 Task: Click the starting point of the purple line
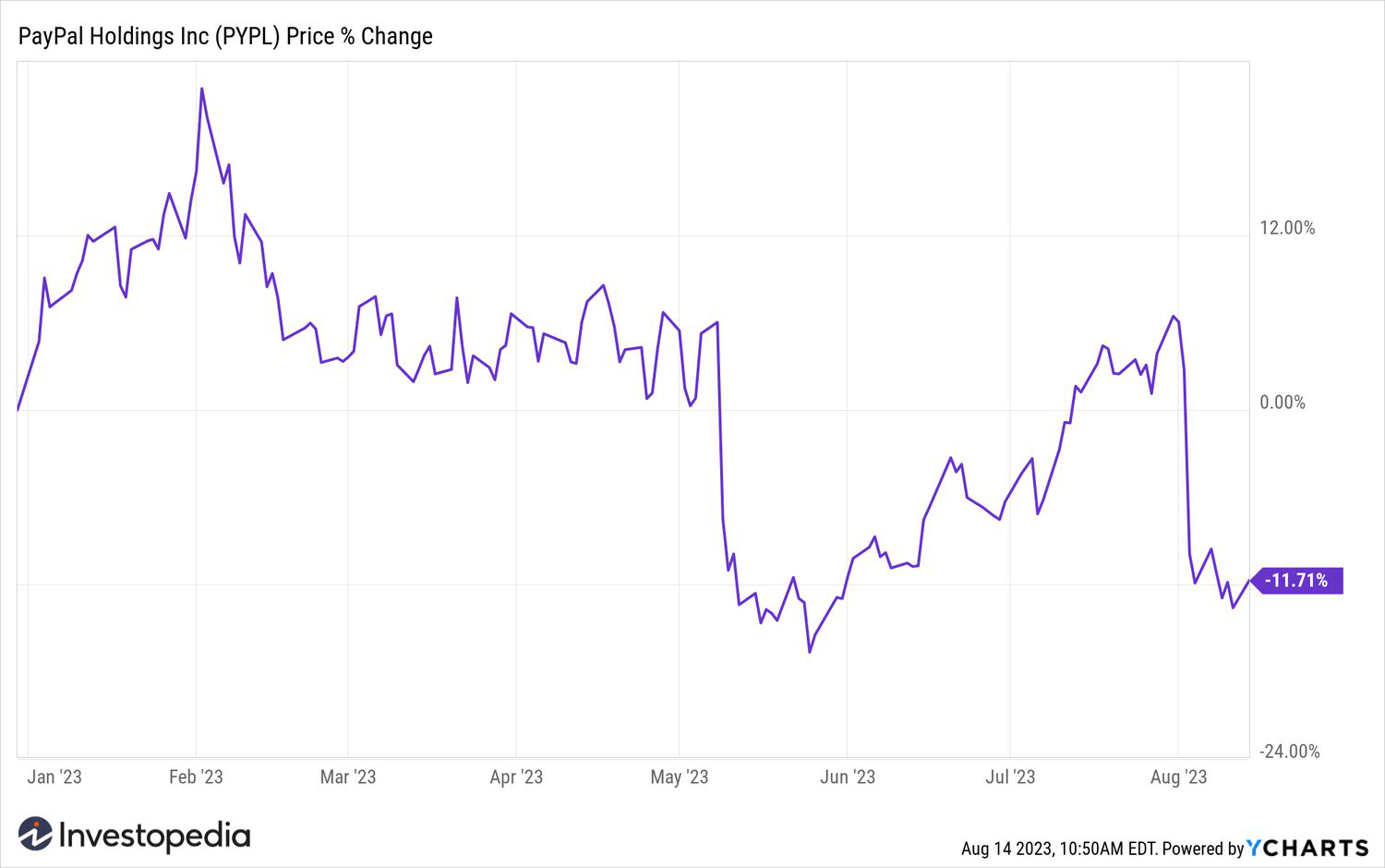[x=18, y=408]
